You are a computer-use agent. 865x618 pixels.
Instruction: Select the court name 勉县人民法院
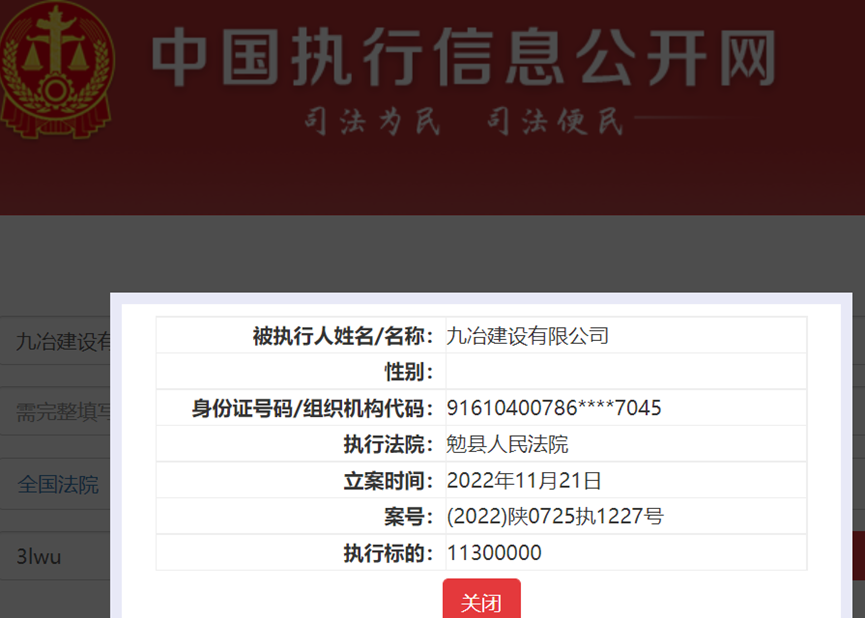coord(507,444)
